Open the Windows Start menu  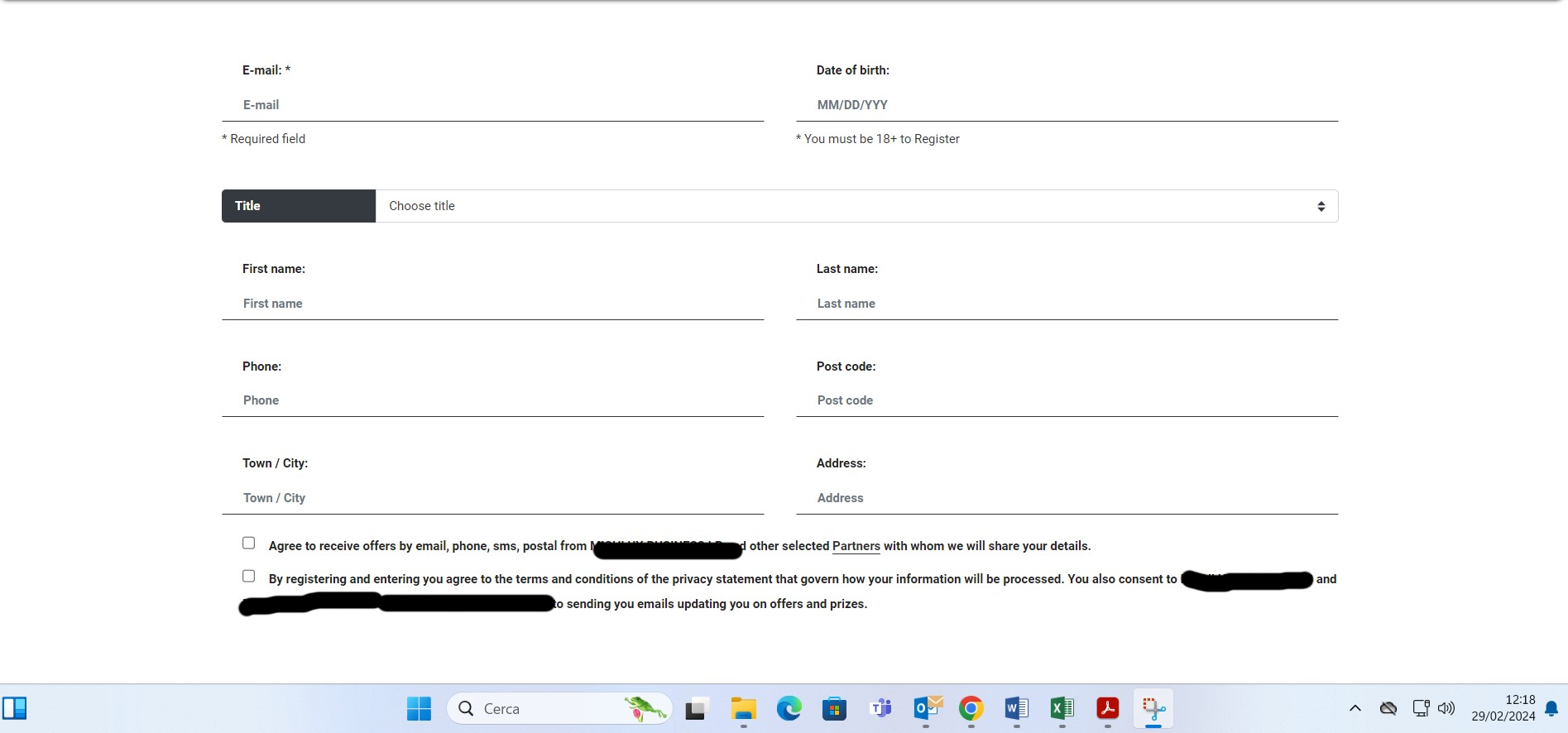pyautogui.click(x=419, y=709)
